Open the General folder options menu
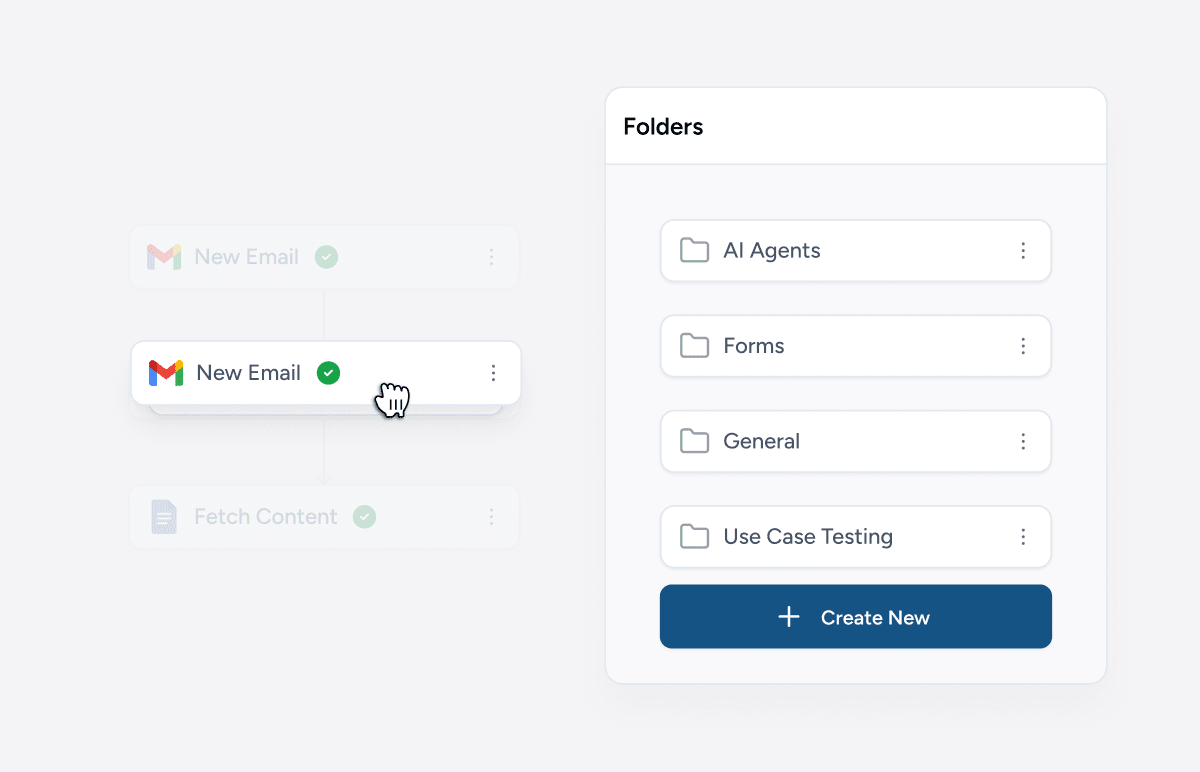Image resolution: width=1200 pixels, height=772 pixels. click(x=1023, y=441)
